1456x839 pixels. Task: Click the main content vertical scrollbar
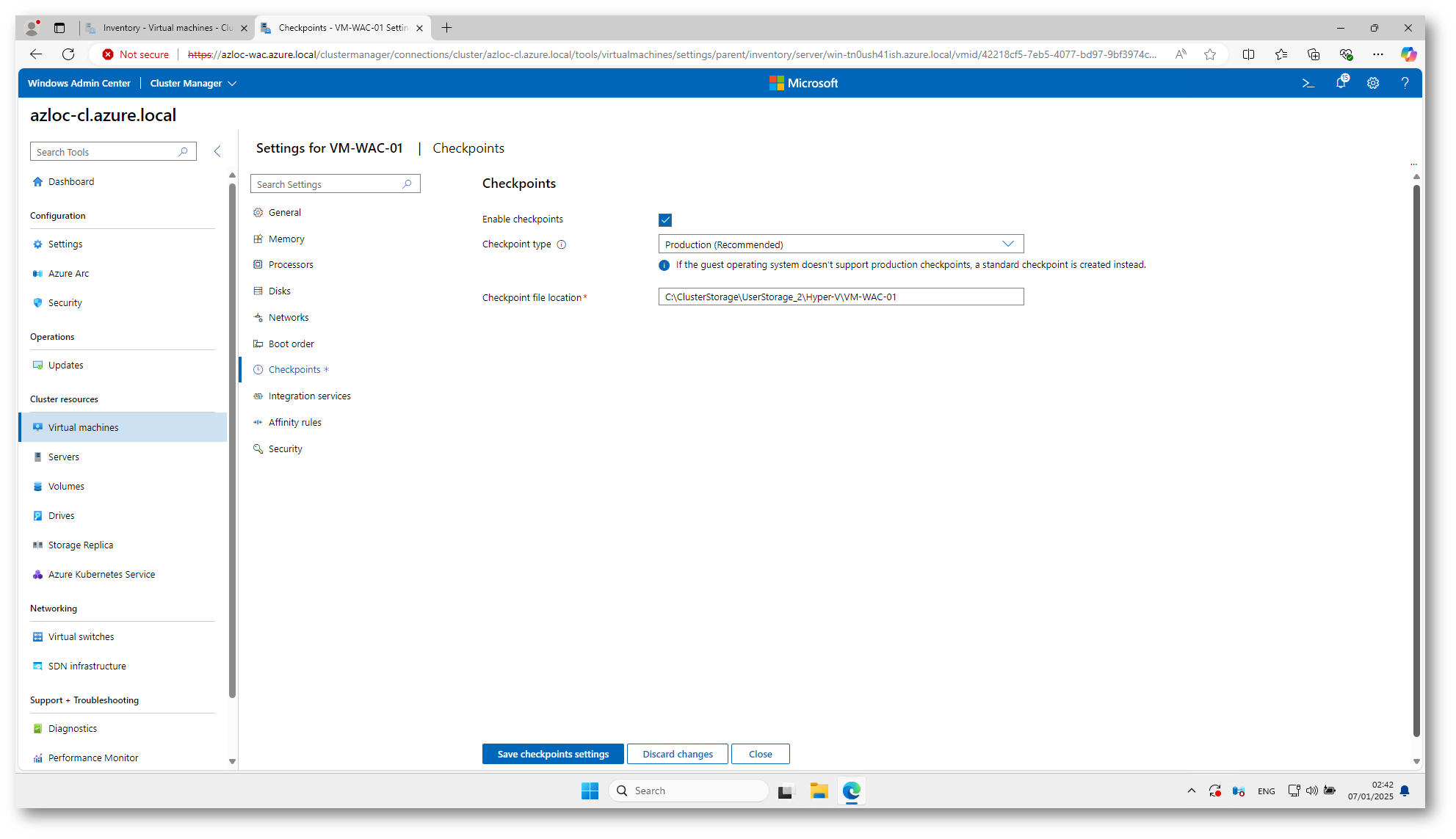pos(1416,461)
